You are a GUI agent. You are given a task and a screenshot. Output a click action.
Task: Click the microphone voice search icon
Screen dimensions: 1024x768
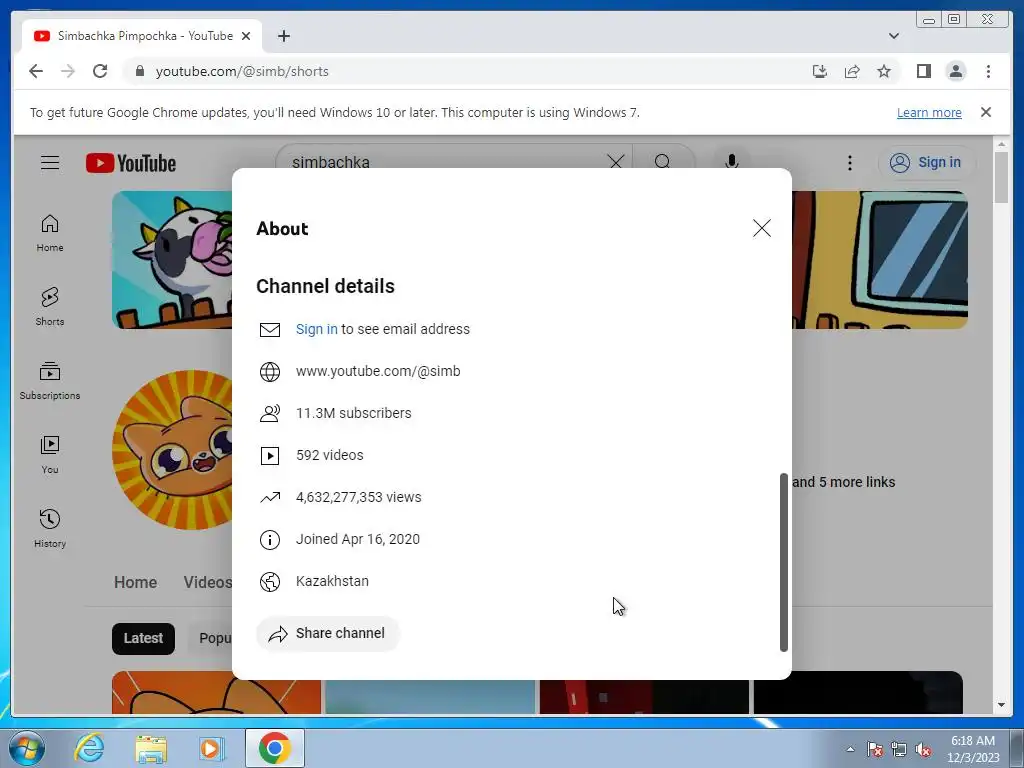731,162
